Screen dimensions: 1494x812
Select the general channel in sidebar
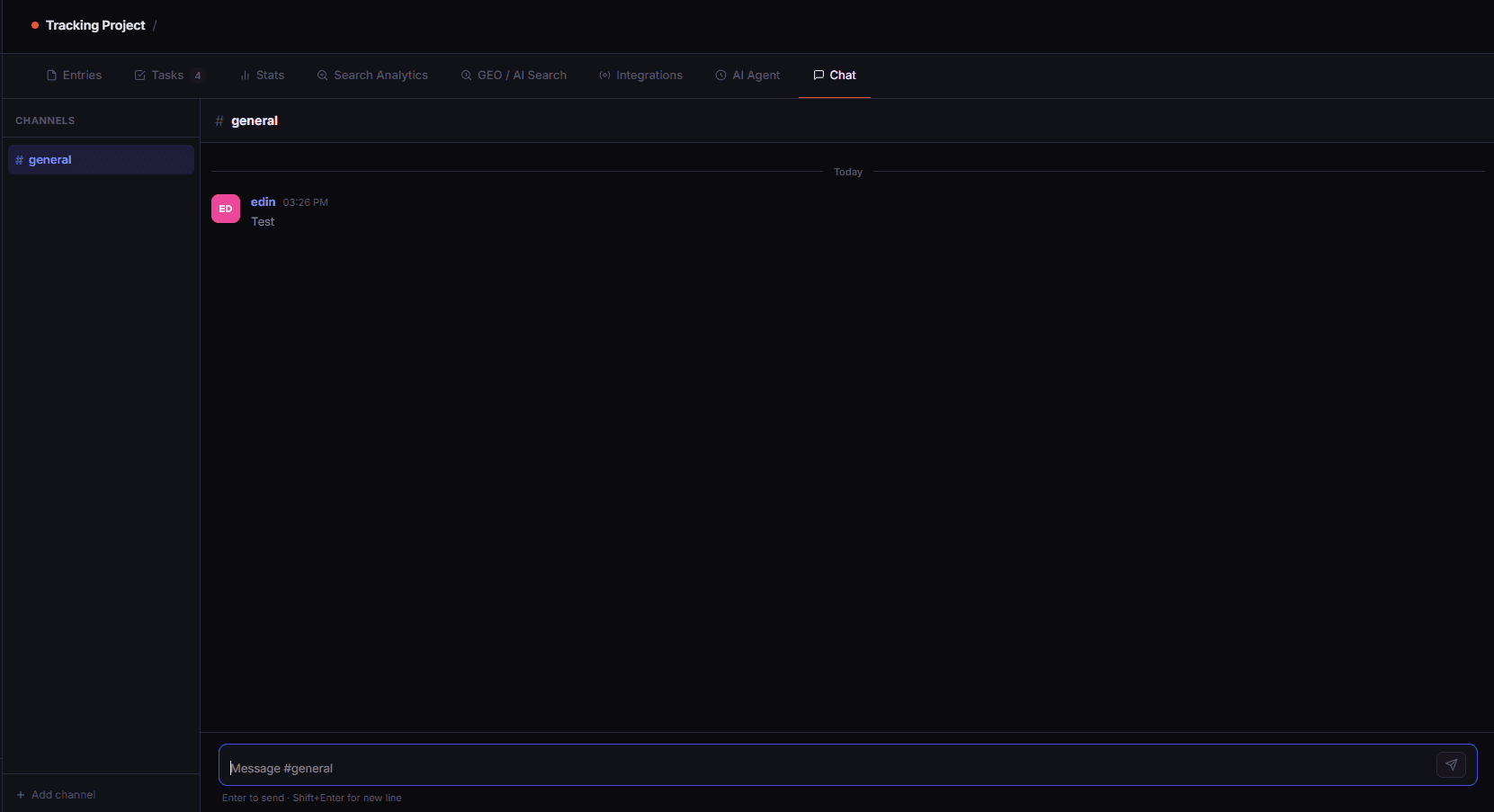[x=101, y=160]
